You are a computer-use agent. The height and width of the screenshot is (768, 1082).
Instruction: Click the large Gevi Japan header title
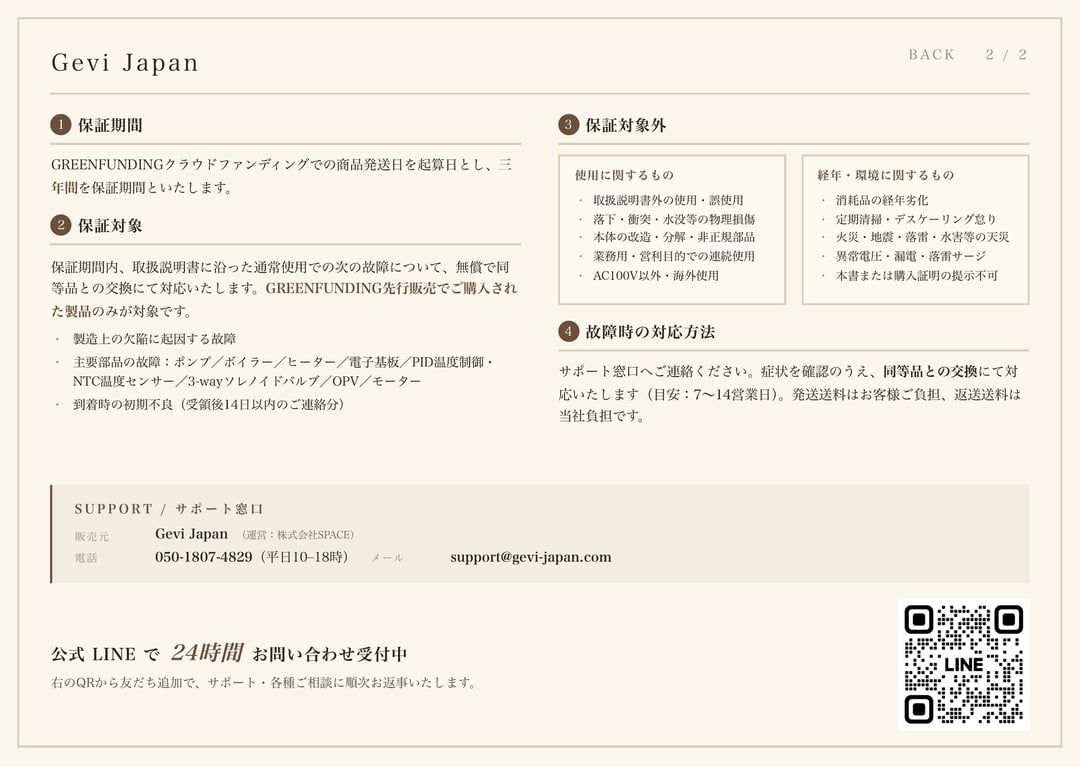click(125, 63)
